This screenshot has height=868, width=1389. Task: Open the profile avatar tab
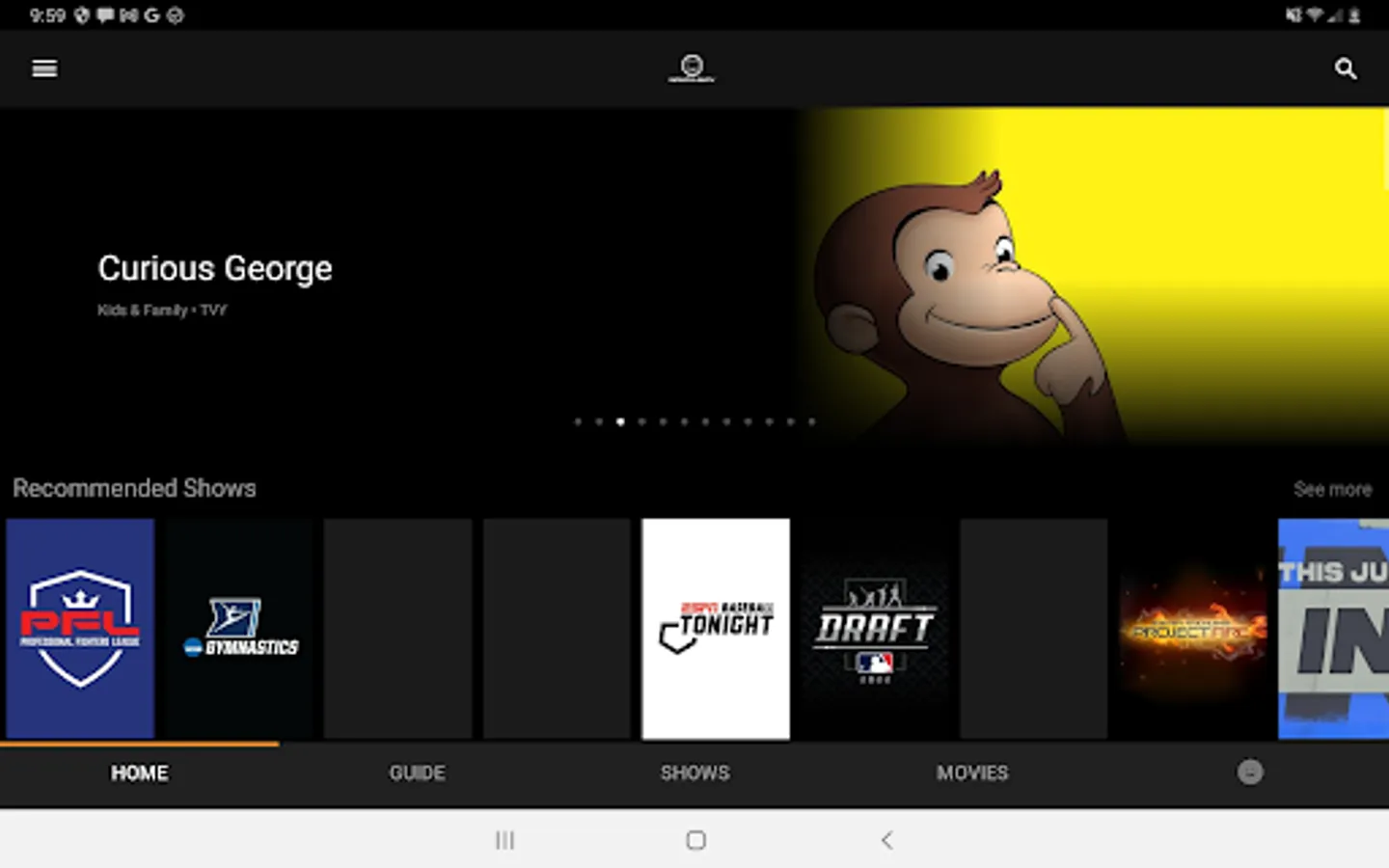click(x=1250, y=773)
